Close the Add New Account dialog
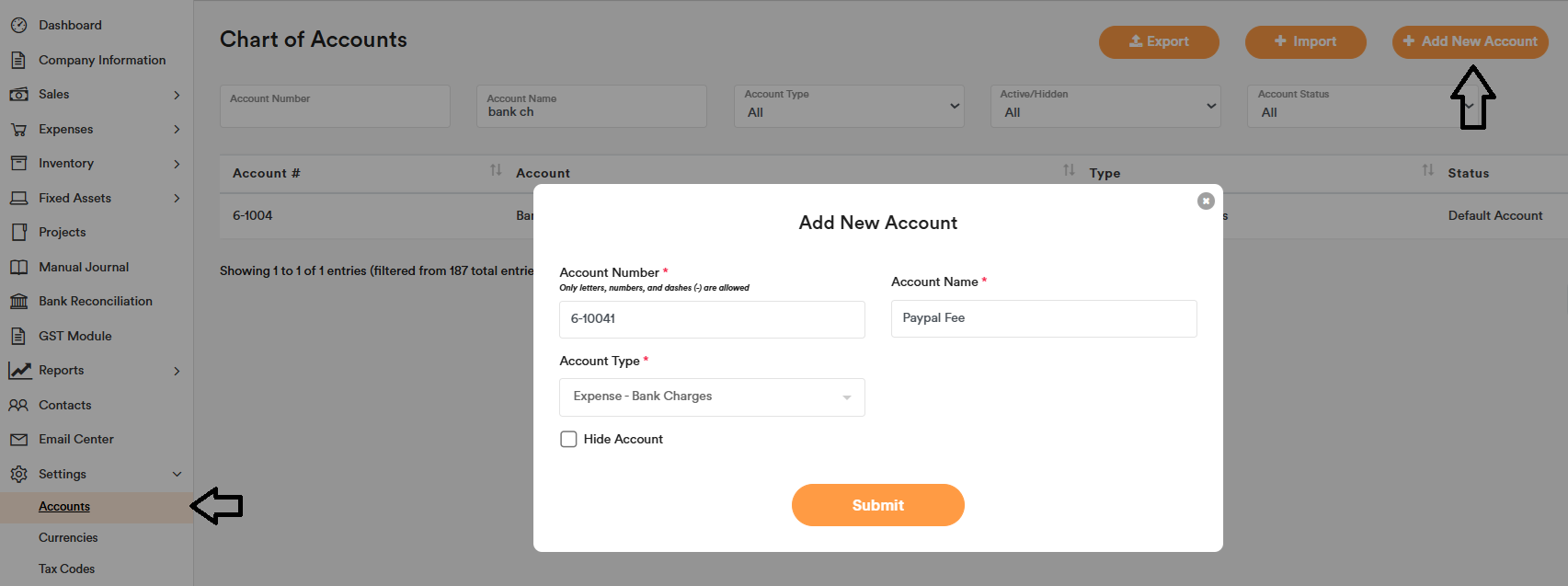This screenshot has height=586, width=1568. pos(1206,201)
